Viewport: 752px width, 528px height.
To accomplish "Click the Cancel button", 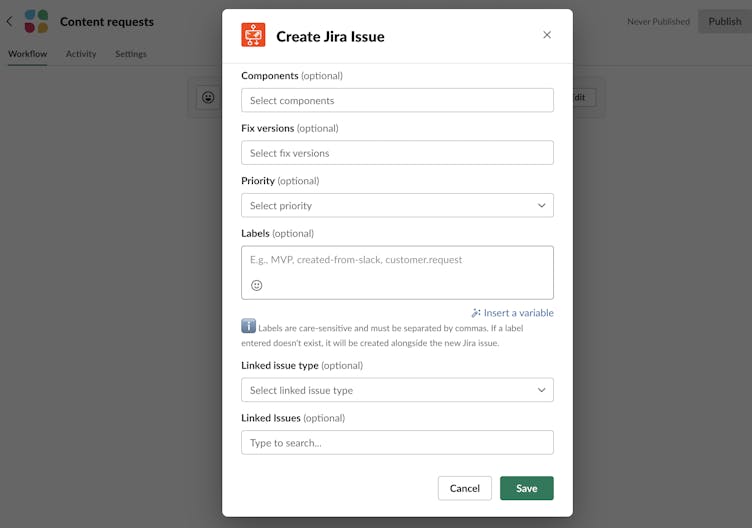I will [465, 488].
